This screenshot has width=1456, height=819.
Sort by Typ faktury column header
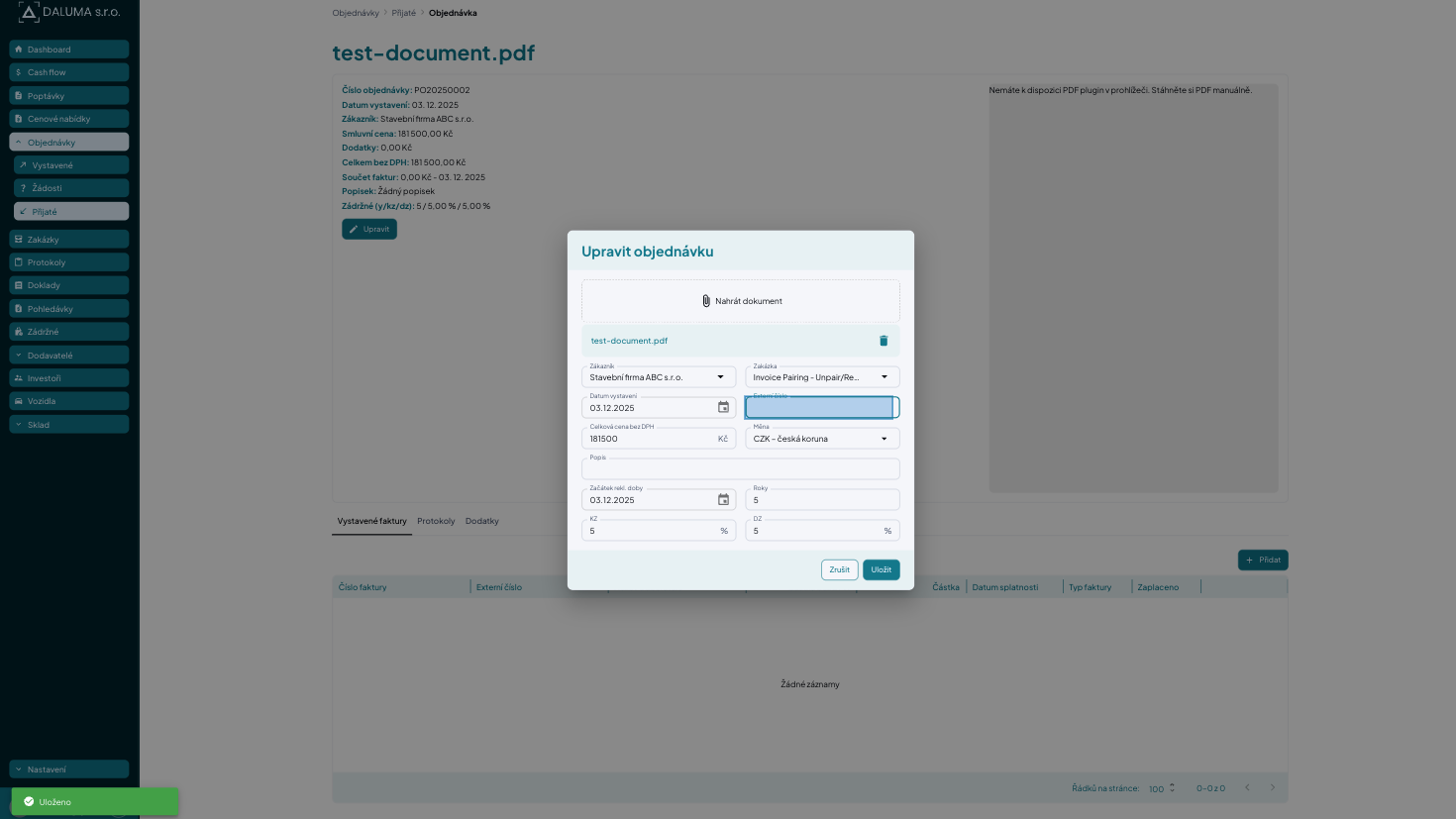click(1091, 587)
